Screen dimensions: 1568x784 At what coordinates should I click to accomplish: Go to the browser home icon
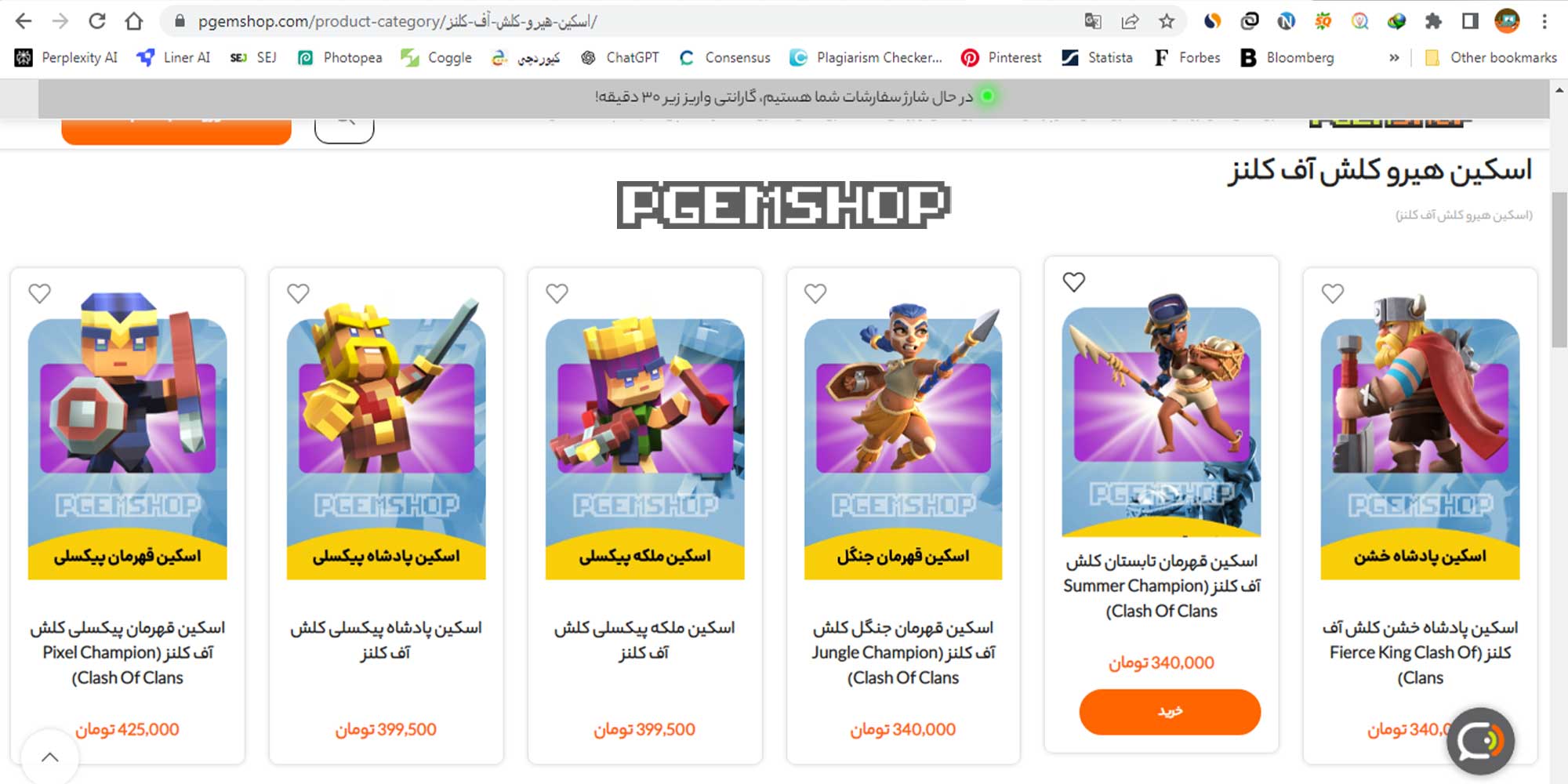(134, 21)
